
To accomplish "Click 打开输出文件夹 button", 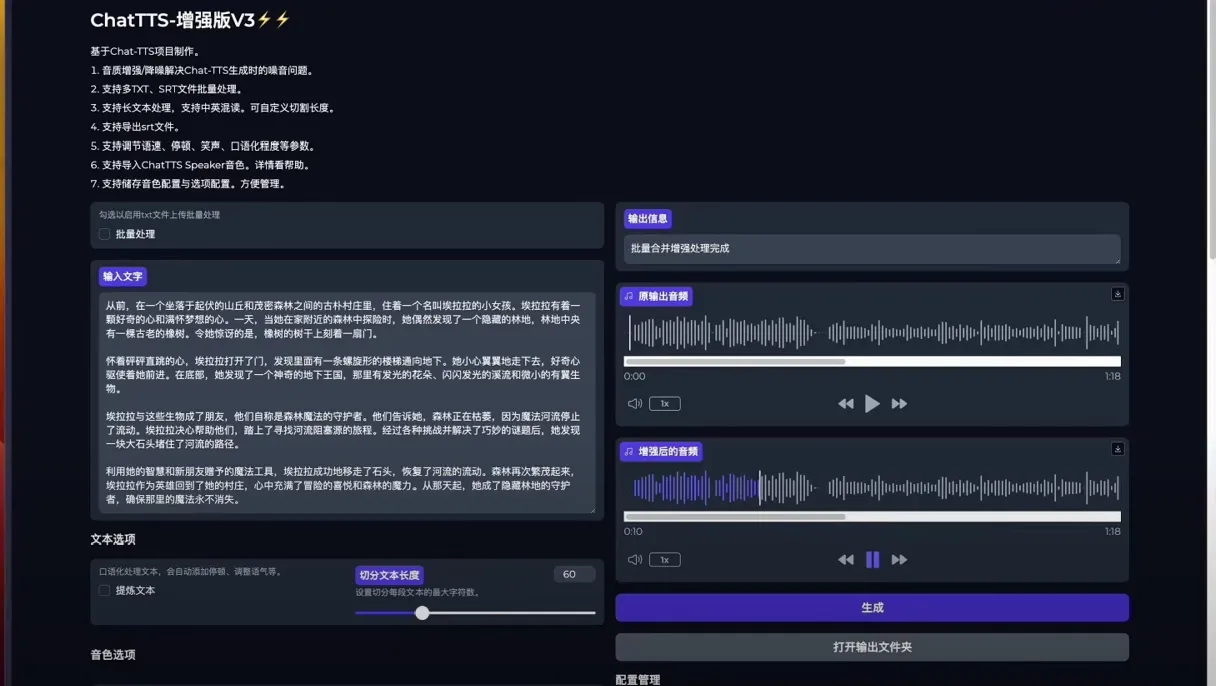I will pyautogui.click(x=872, y=647).
